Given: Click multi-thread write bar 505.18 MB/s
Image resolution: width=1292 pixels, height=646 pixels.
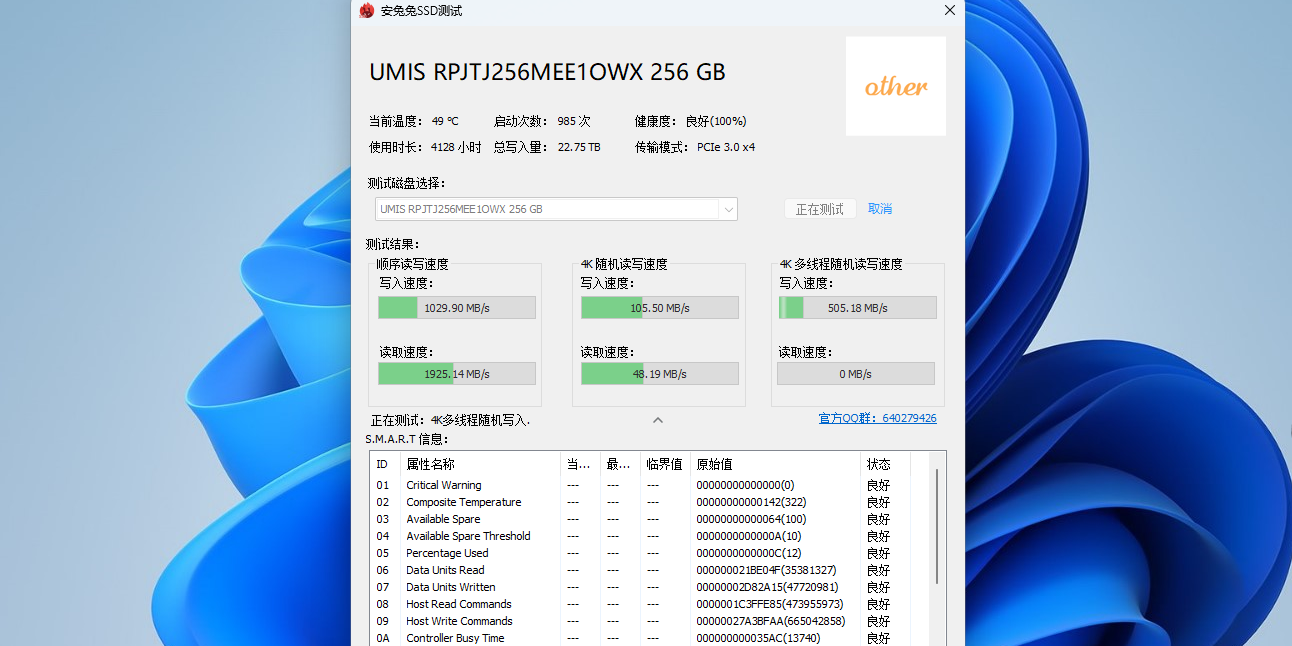Looking at the screenshot, I should point(858,308).
